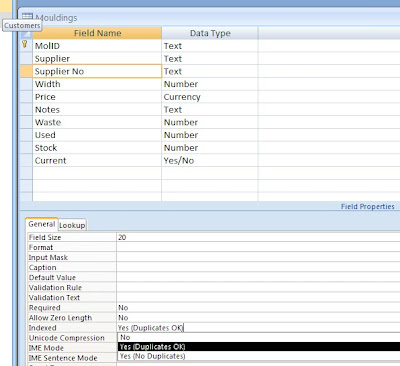Click the Allow Zero Length value No

pos(258,318)
